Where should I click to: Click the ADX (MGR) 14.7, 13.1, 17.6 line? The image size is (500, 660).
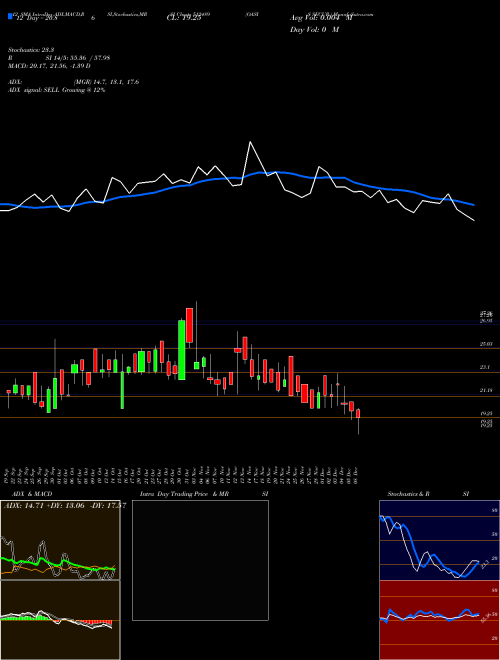pyautogui.click(x=73, y=82)
